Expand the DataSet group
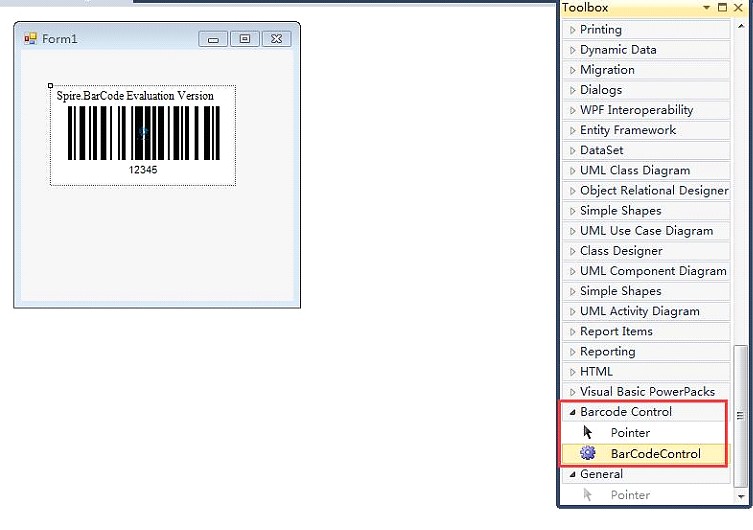 click(572, 151)
